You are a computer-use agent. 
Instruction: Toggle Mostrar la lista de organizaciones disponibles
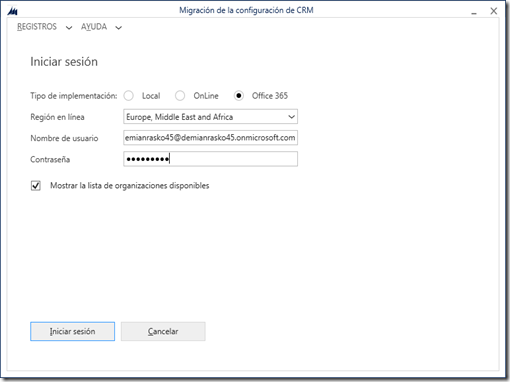(36, 186)
